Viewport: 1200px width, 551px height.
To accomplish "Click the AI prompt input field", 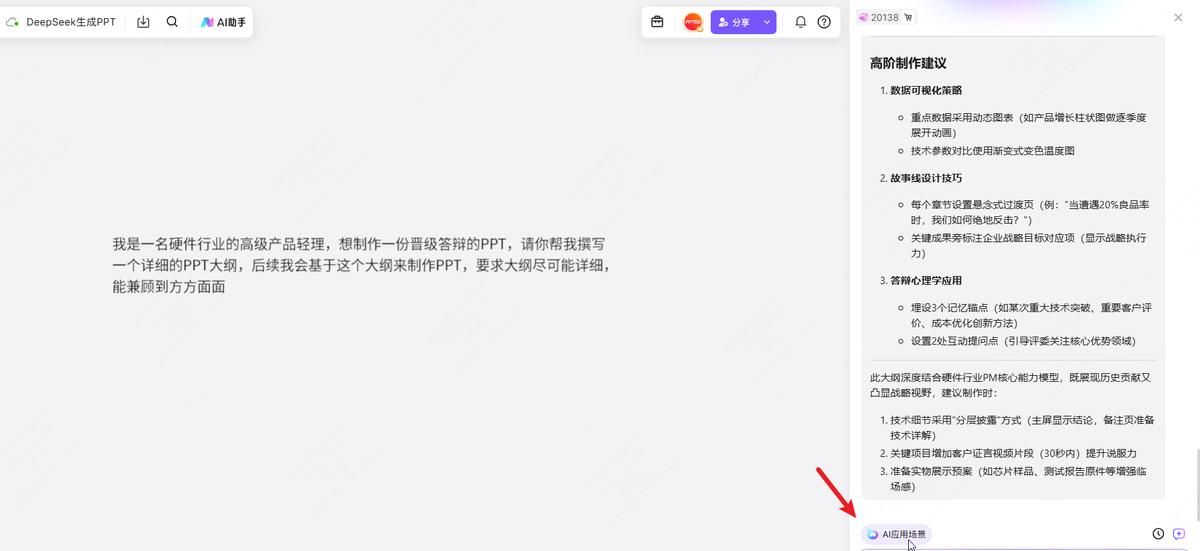I will 1024,549.
